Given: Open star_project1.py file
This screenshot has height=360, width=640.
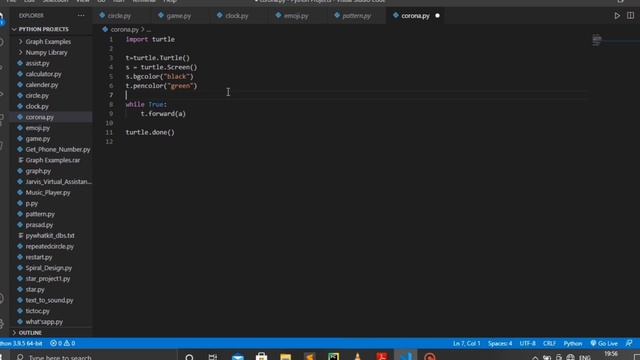Looking at the screenshot, I should [48, 278].
